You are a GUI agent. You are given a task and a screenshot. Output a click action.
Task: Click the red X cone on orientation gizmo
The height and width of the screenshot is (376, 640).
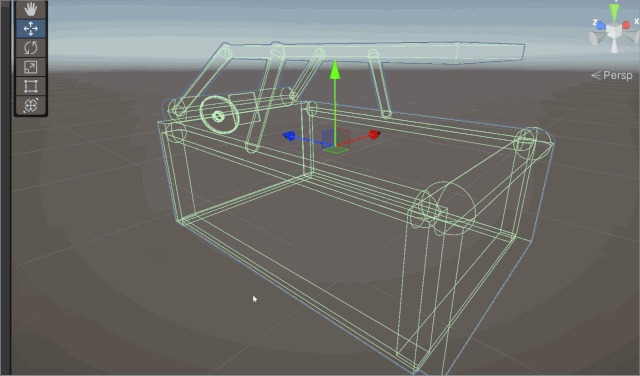626,25
